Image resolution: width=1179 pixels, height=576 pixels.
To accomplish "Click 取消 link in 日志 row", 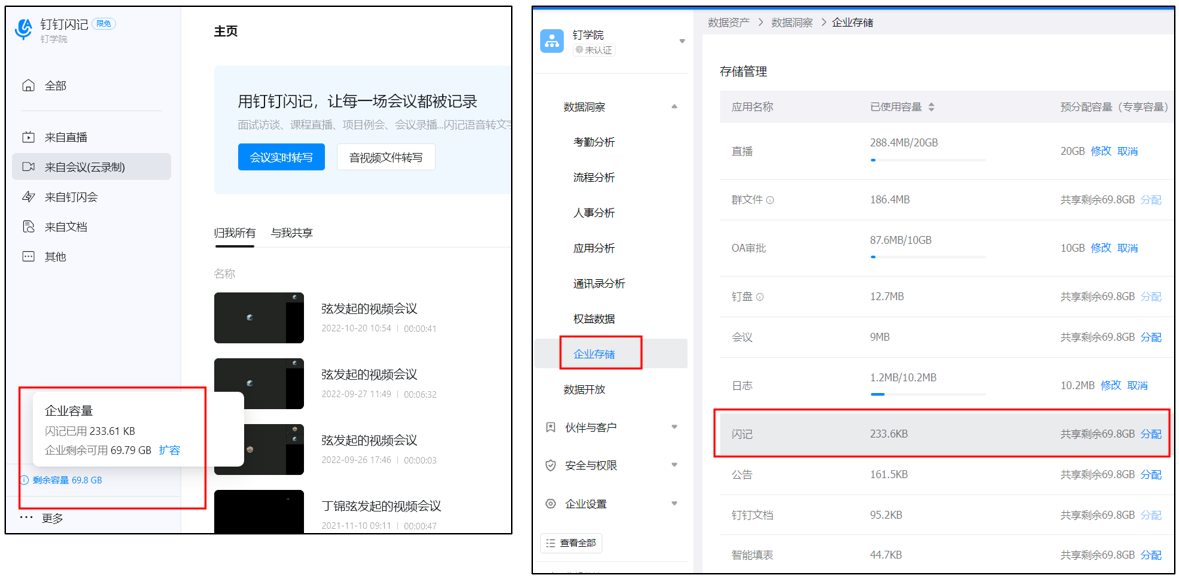I will pos(1137,386).
